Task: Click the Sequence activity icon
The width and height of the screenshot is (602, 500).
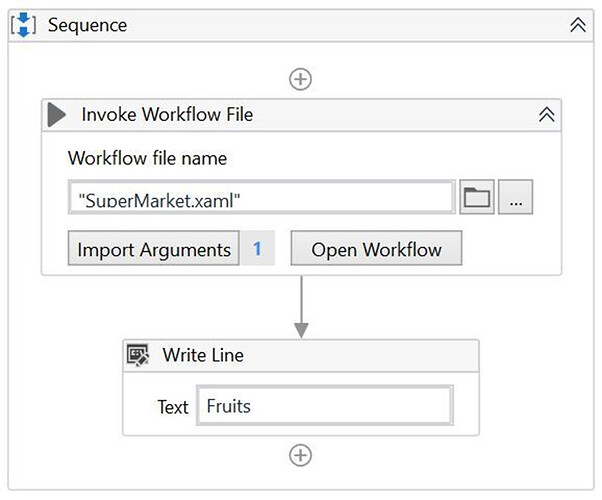Action: click(x=24, y=25)
